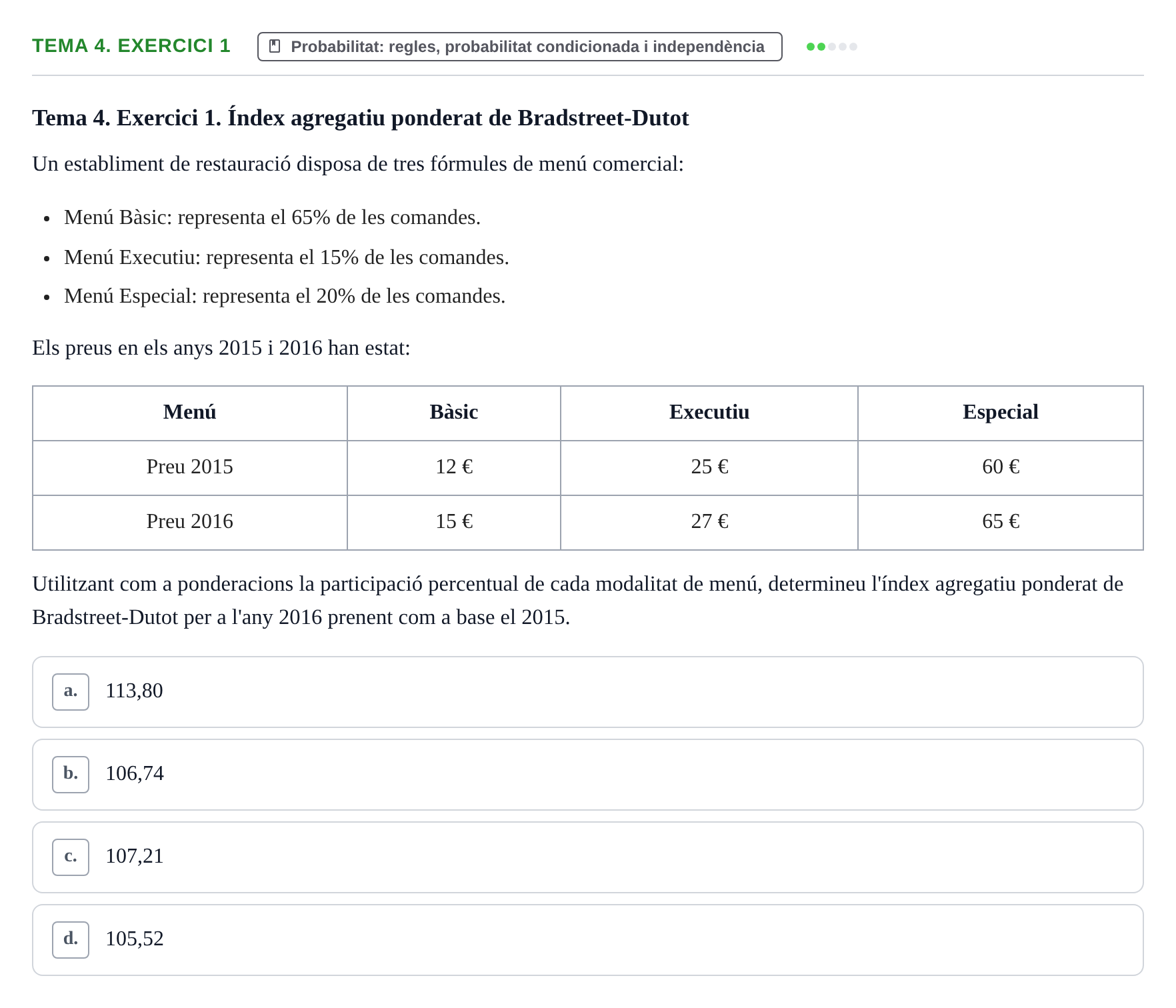Click the difficulty dots indicator
The width and height of the screenshot is (1176, 1008).
(x=831, y=47)
